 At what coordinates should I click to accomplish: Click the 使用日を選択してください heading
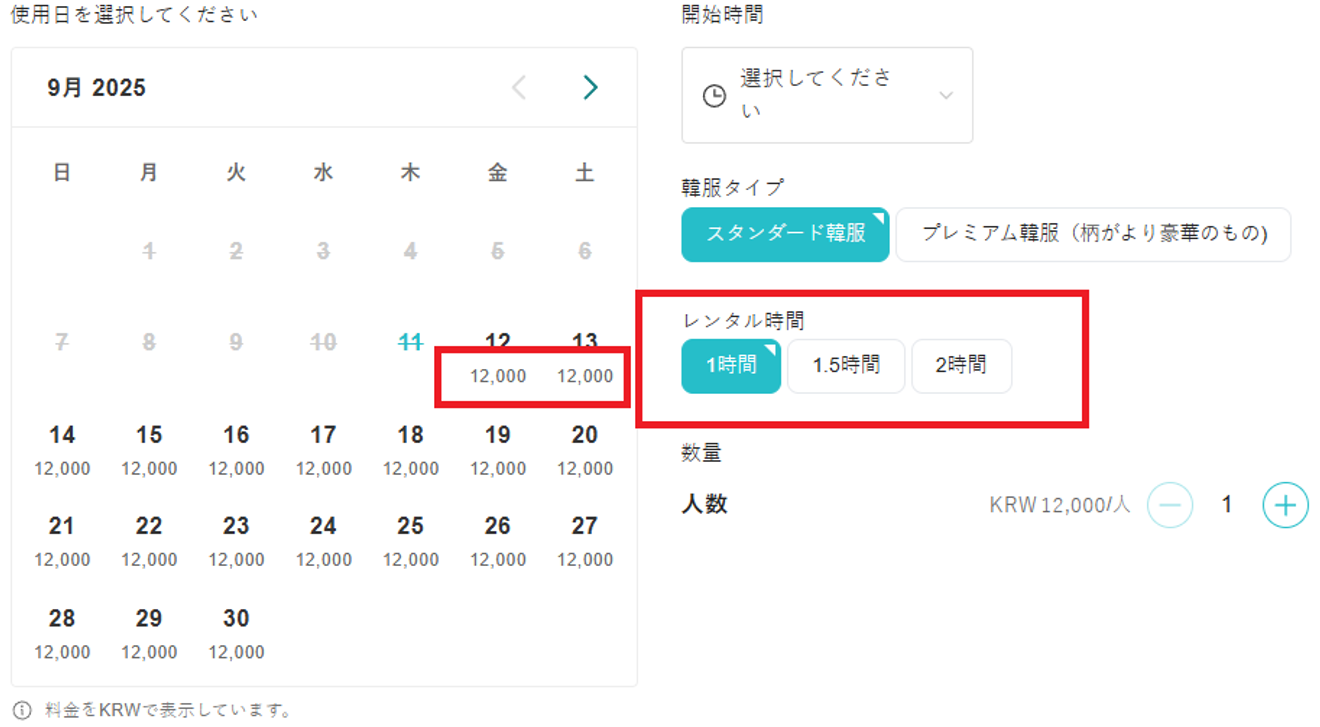[x=133, y=15]
